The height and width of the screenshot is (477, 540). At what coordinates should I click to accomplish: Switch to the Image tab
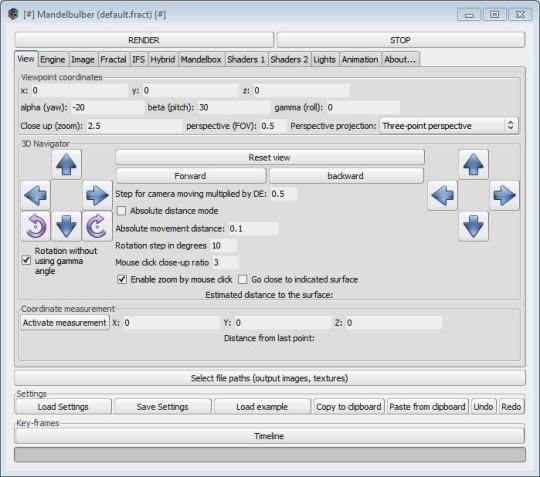click(x=83, y=60)
